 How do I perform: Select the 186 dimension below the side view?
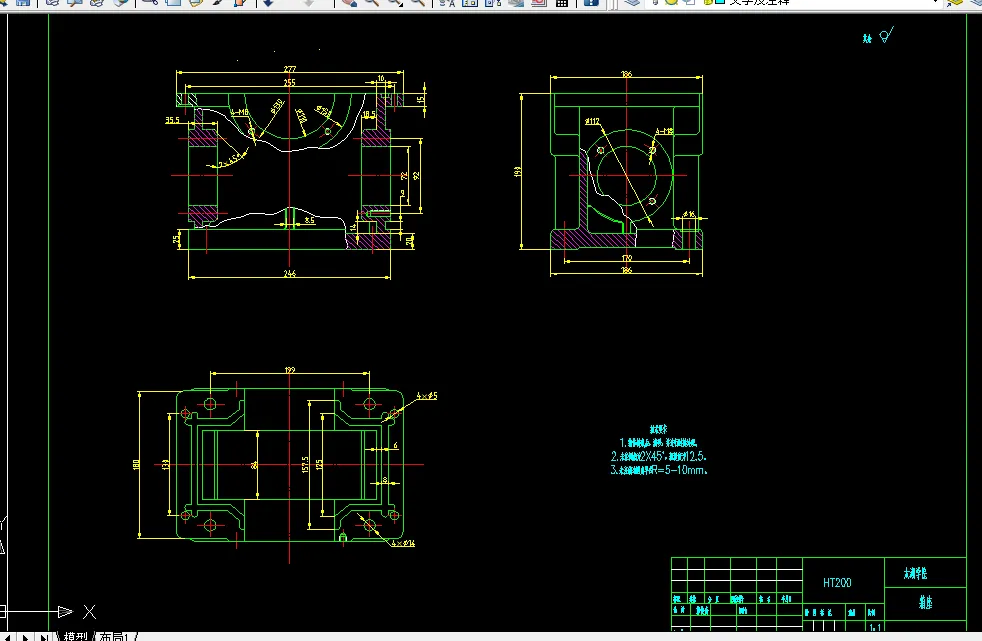pyautogui.click(x=626, y=270)
